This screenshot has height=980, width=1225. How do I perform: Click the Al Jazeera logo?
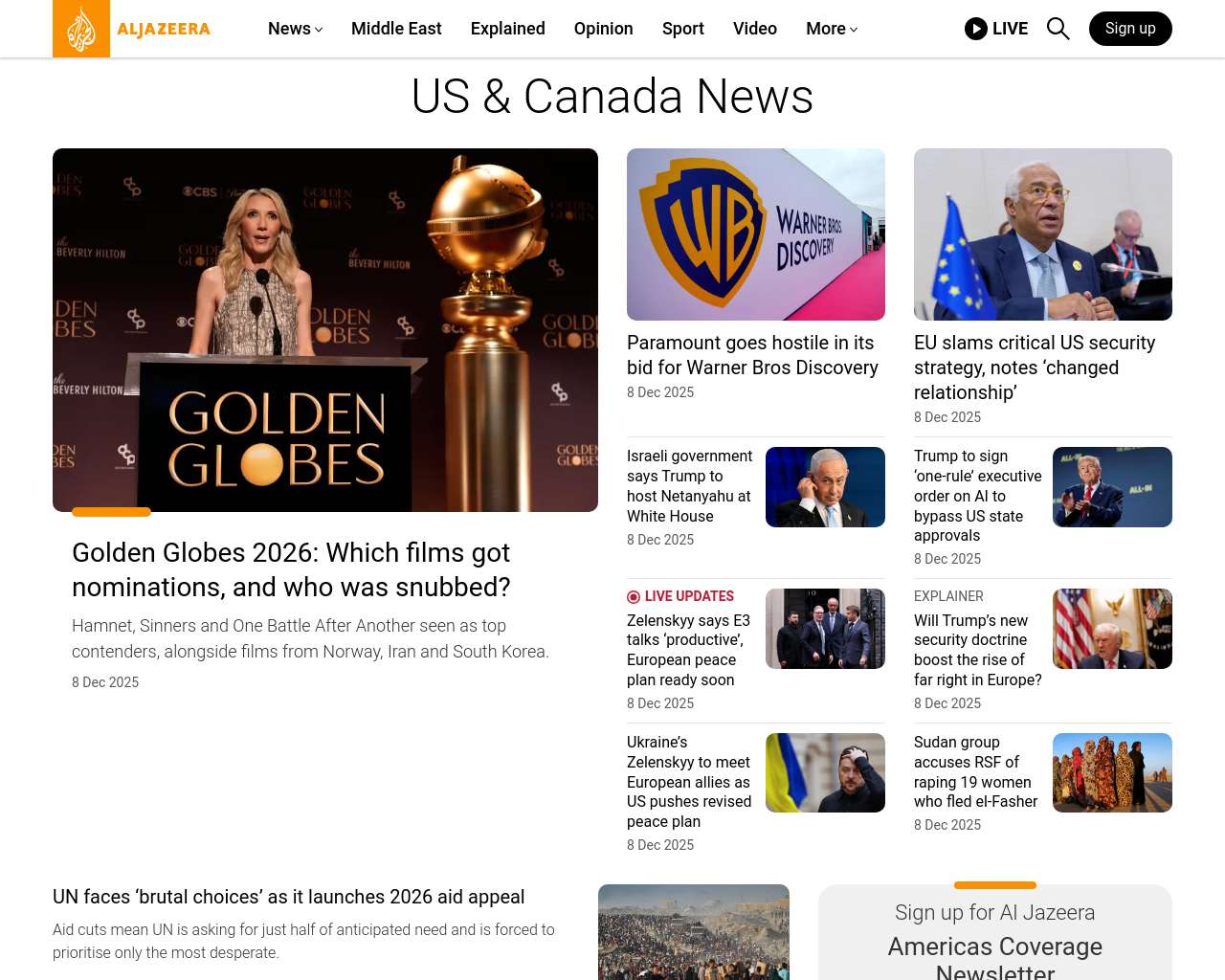click(x=132, y=29)
